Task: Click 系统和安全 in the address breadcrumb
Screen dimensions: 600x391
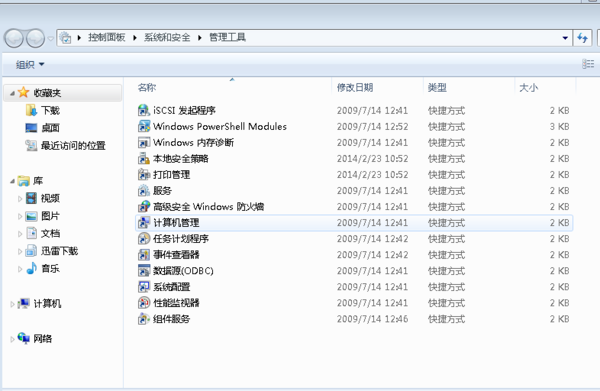Action: click(x=167, y=37)
